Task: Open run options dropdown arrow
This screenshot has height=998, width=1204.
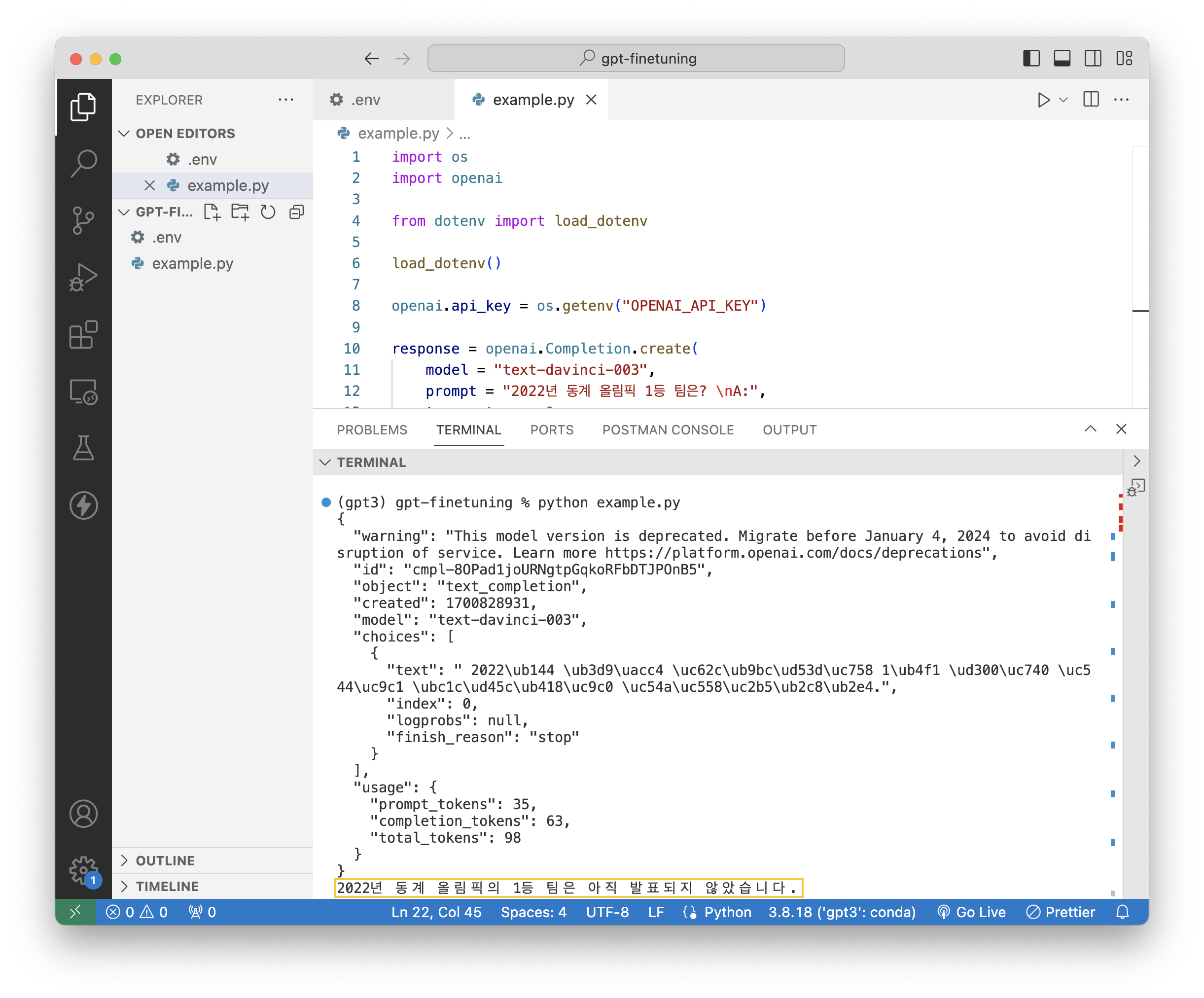Action: pyautogui.click(x=1063, y=100)
